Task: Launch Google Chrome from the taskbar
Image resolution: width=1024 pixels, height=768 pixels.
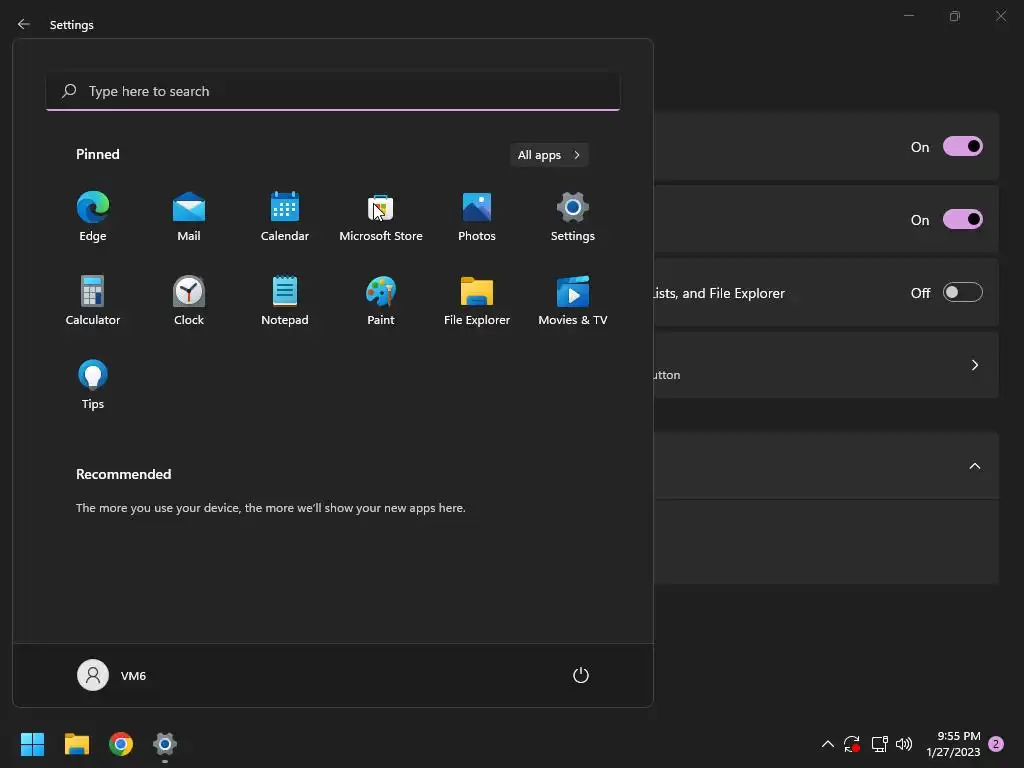Action: pos(121,744)
